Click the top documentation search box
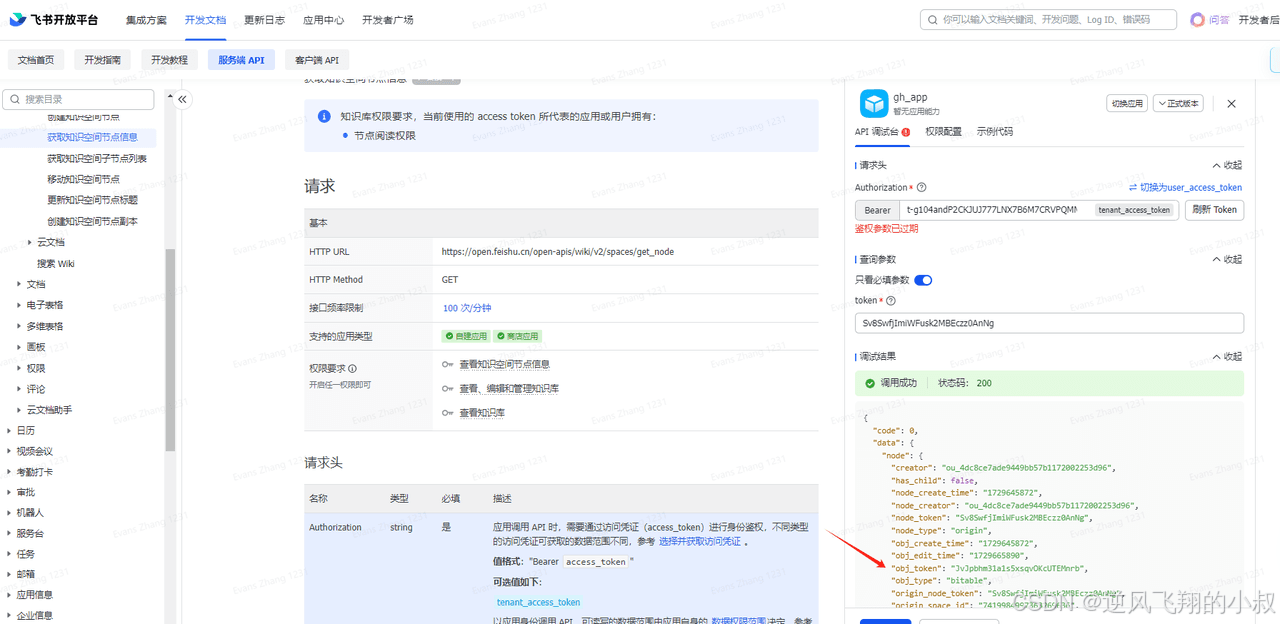Screen dimensions: 1280x624 [1049, 20]
